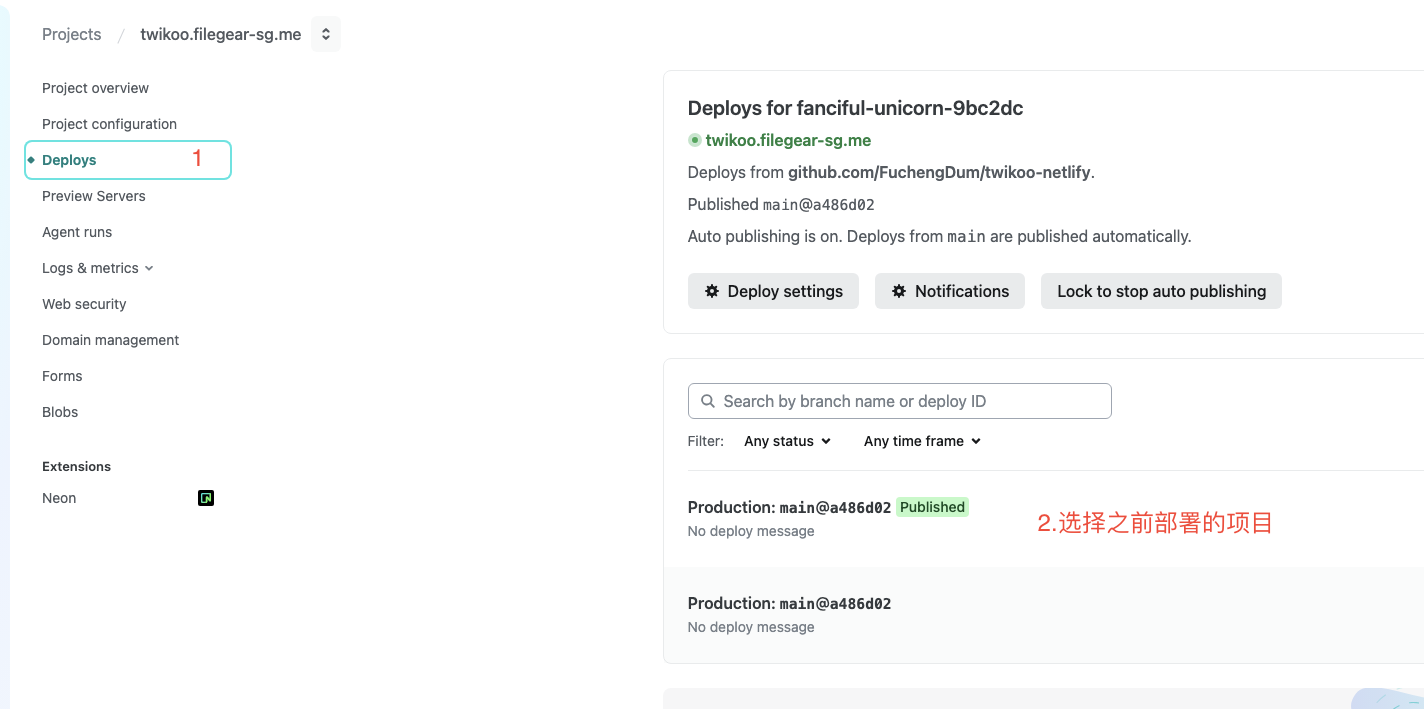The height and width of the screenshot is (709, 1424).
Task: Open the project switcher chevron button
Action: tap(326, 34)
